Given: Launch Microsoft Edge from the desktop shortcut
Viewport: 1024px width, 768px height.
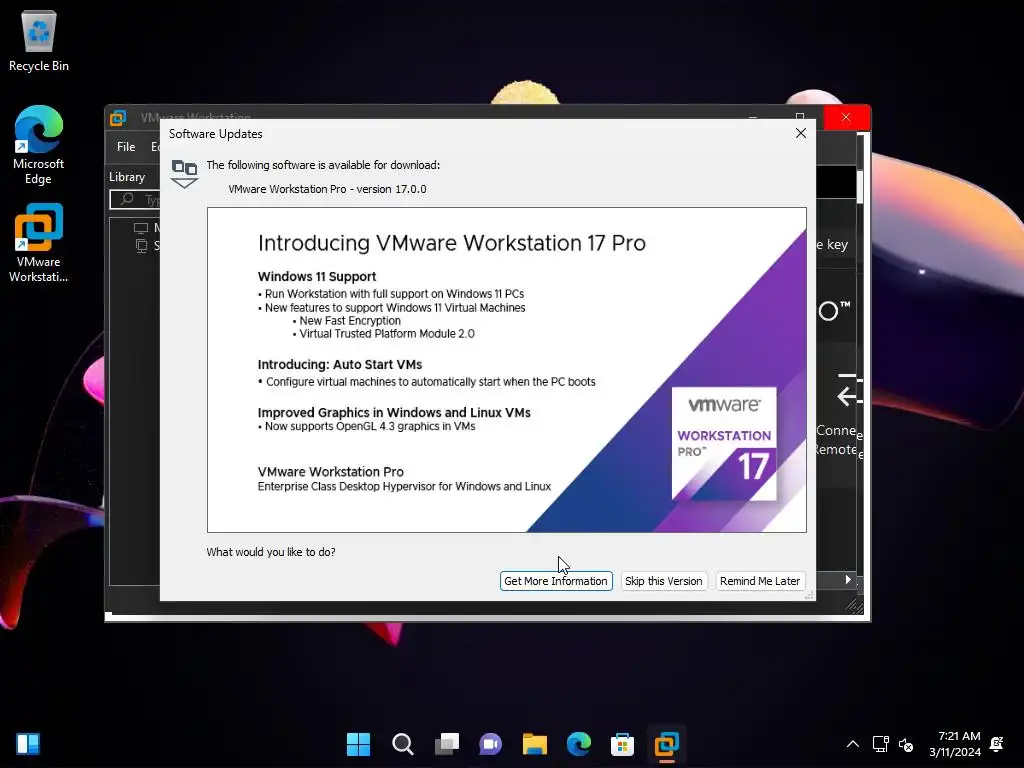Looking at the screenshot, I should tap(39, 145).
